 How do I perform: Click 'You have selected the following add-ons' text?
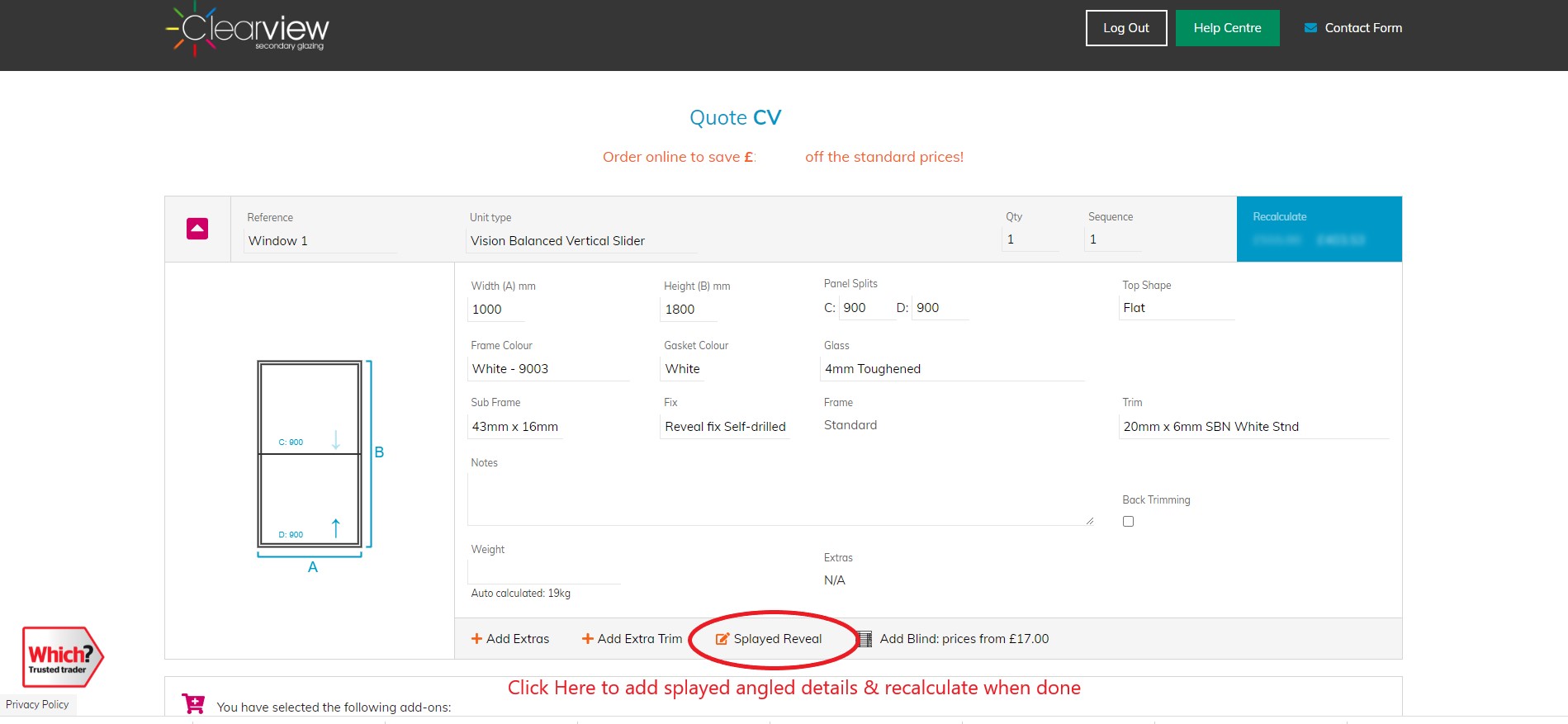tap(334, 707)
